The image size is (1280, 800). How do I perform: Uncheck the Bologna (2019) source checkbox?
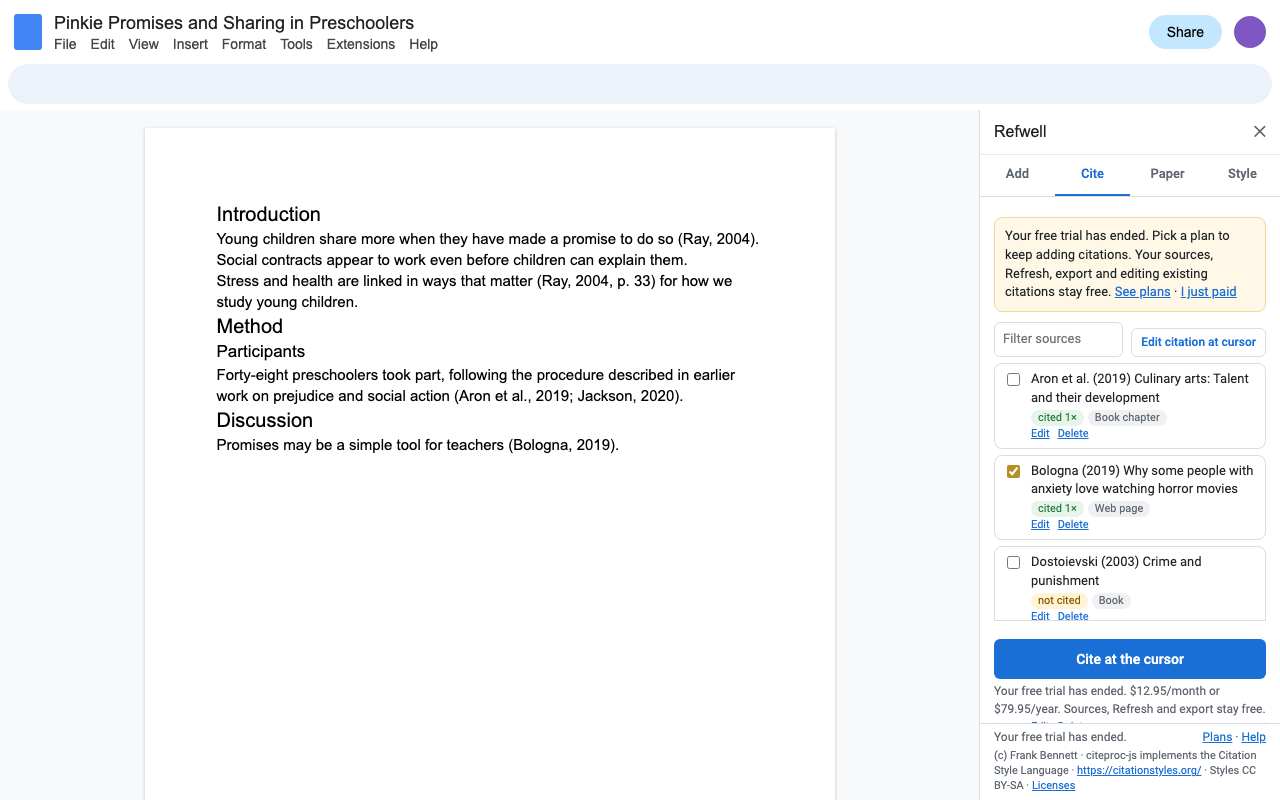click(1013, 472)
